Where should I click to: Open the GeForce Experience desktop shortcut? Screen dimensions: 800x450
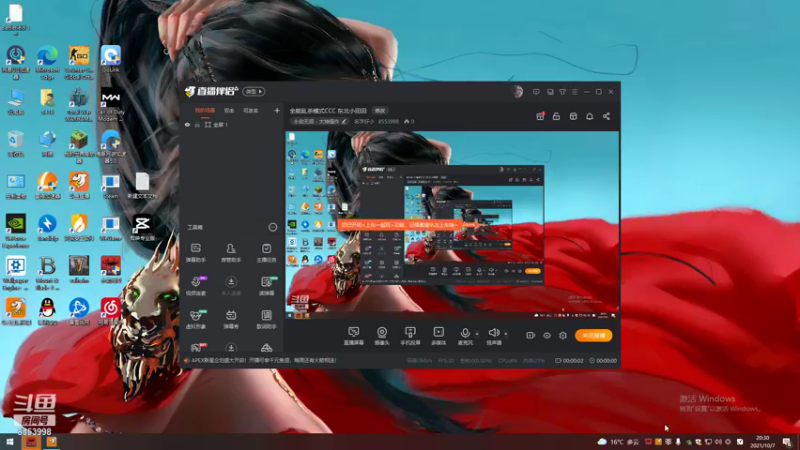[x=16, y=231]
